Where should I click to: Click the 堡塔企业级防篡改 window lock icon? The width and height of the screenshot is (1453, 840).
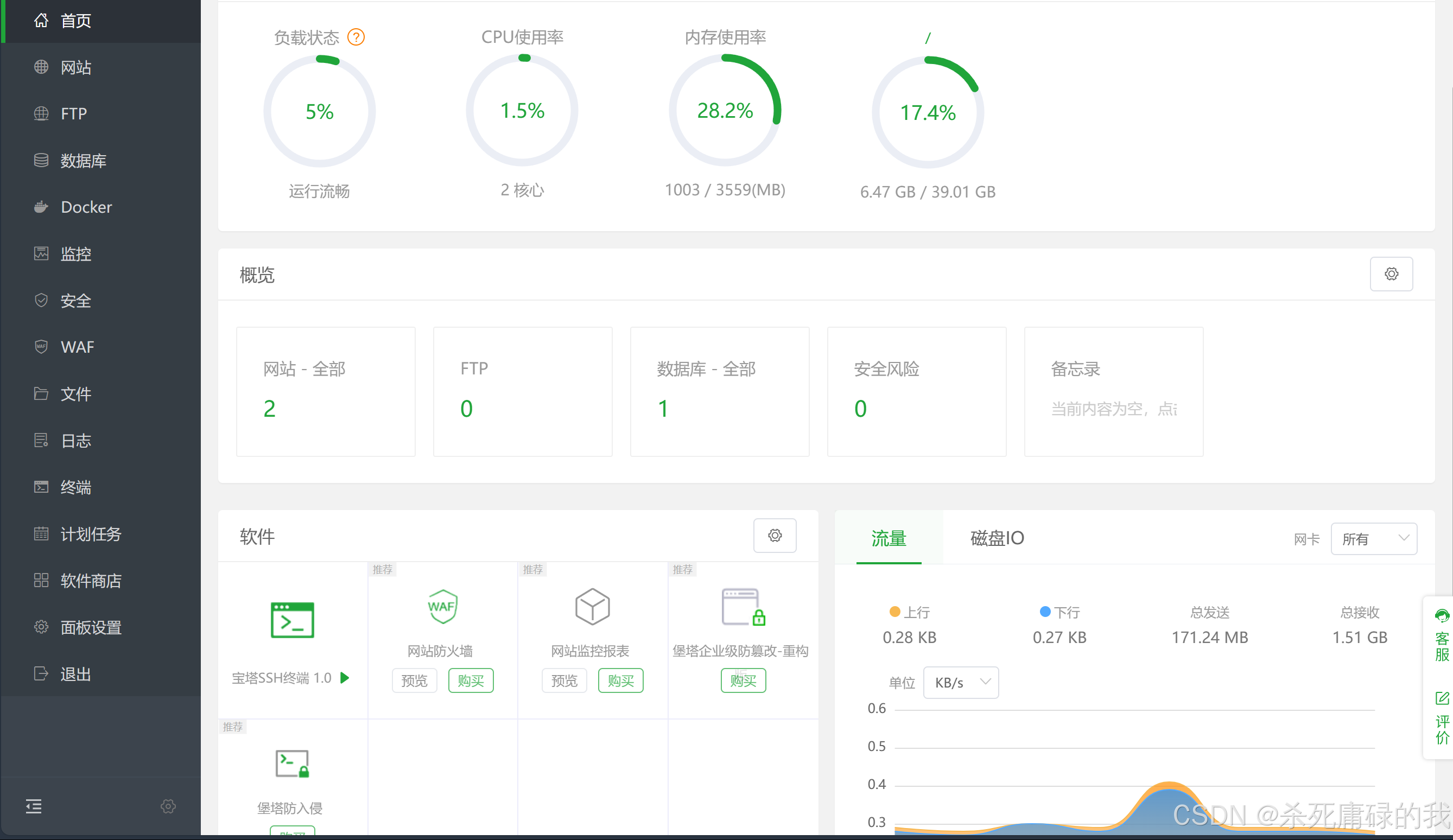click(x=743, y=607)
